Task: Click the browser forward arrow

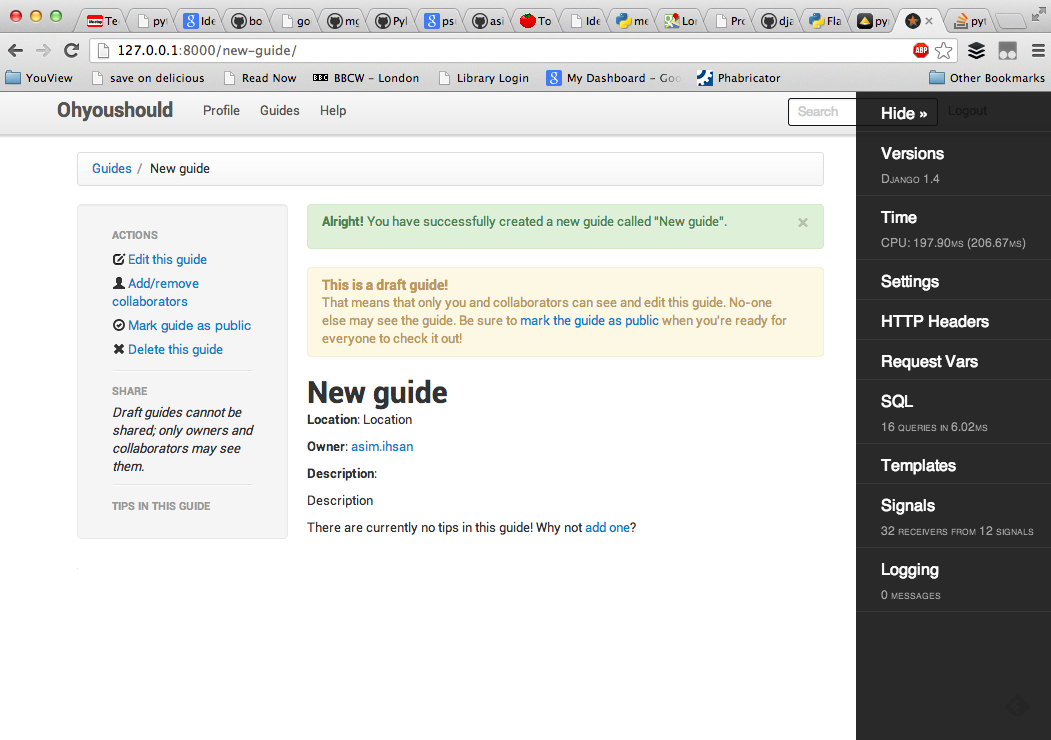Action: tap(43, 50)
